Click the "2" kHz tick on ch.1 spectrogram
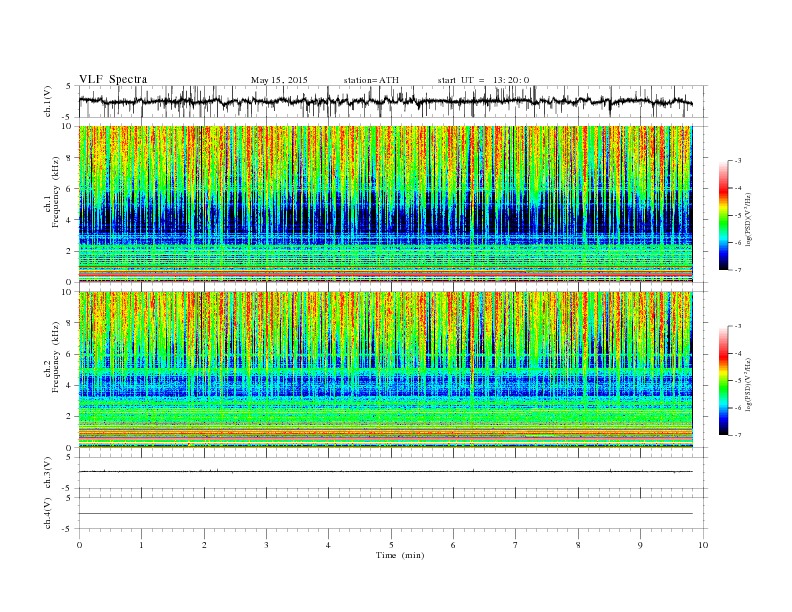The image size is (792, 612). [70, 251]
